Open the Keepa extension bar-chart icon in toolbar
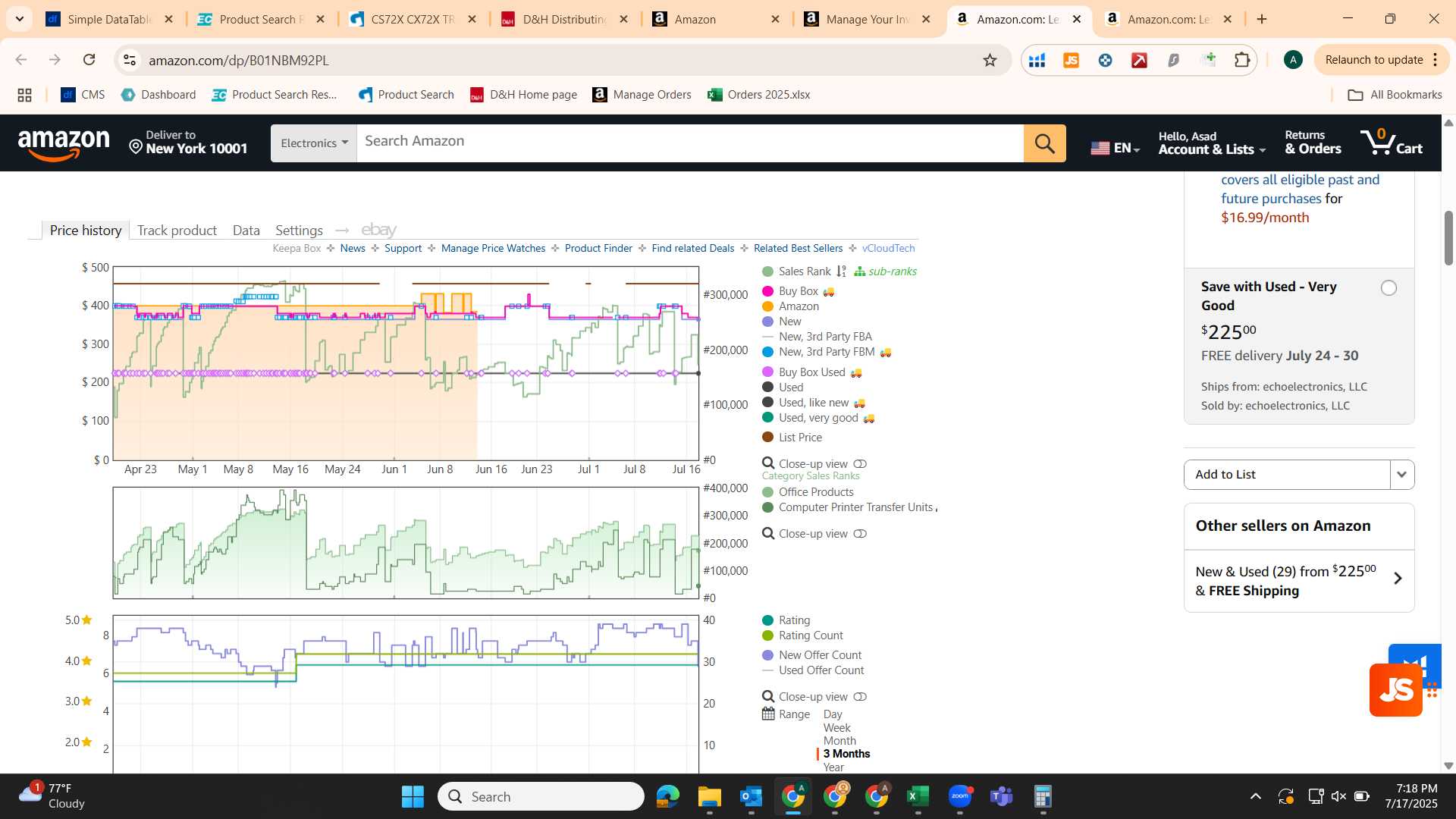1456x819 pixels. 1037,60
